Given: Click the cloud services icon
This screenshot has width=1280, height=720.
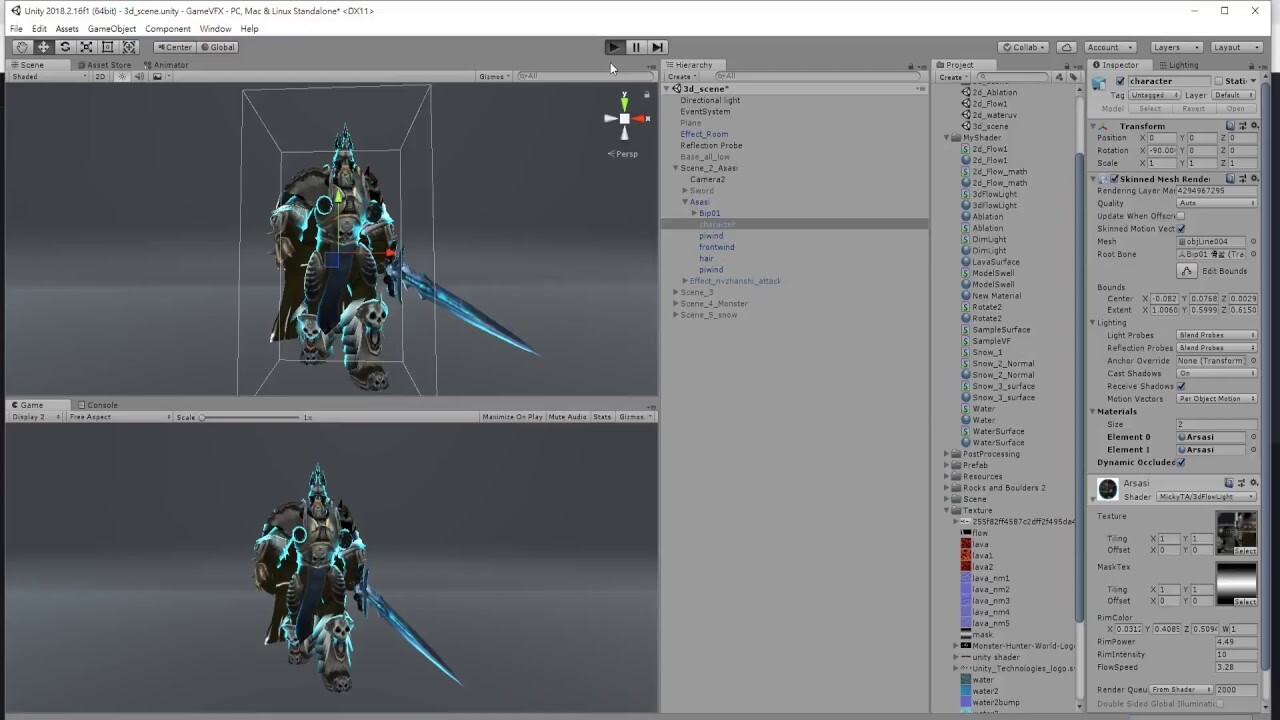Looking at the screenshot, I should click(x=1066, y=47).
